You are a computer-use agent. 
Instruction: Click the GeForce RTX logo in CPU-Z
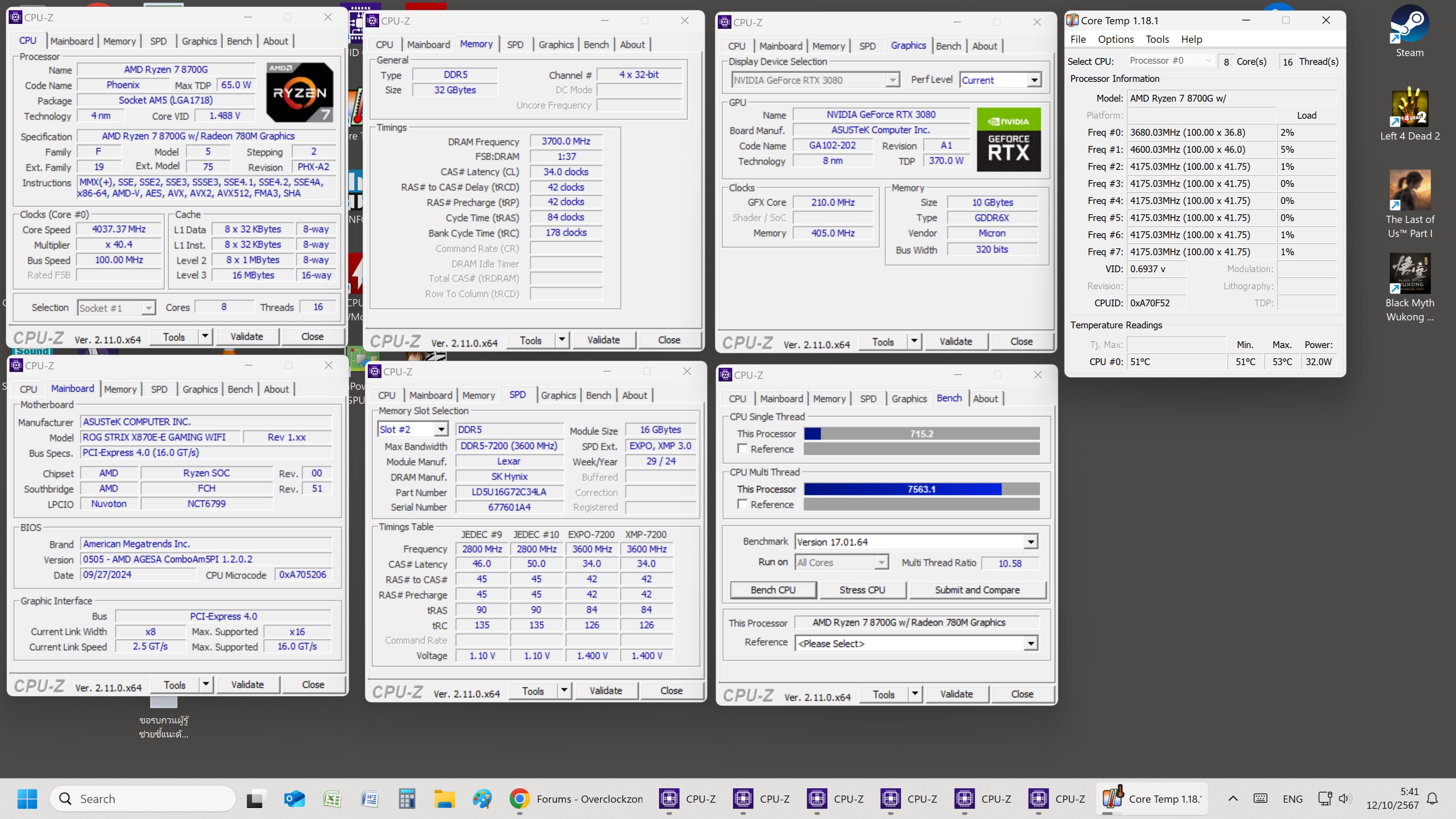tap(1008, 139)
